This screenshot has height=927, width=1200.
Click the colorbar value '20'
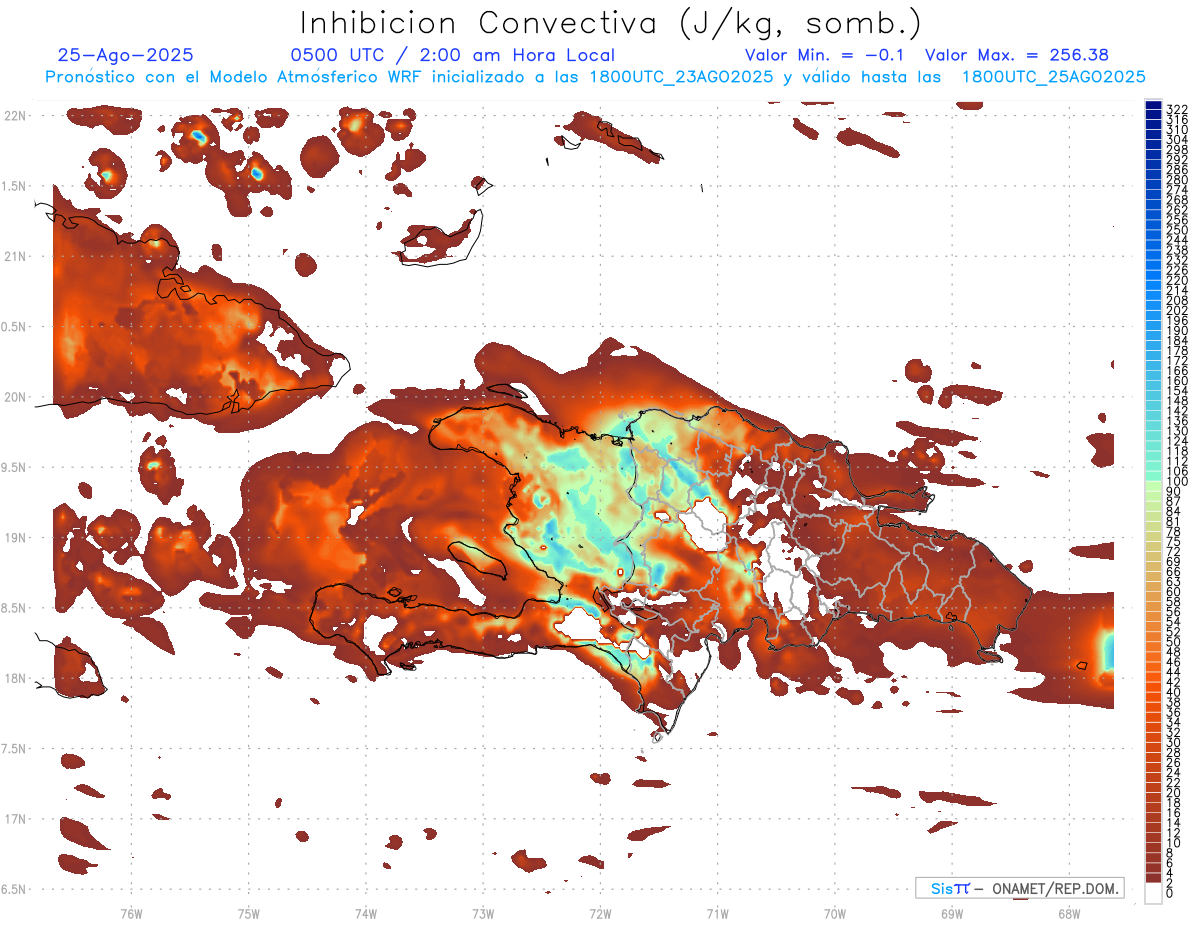(1174, 792)
